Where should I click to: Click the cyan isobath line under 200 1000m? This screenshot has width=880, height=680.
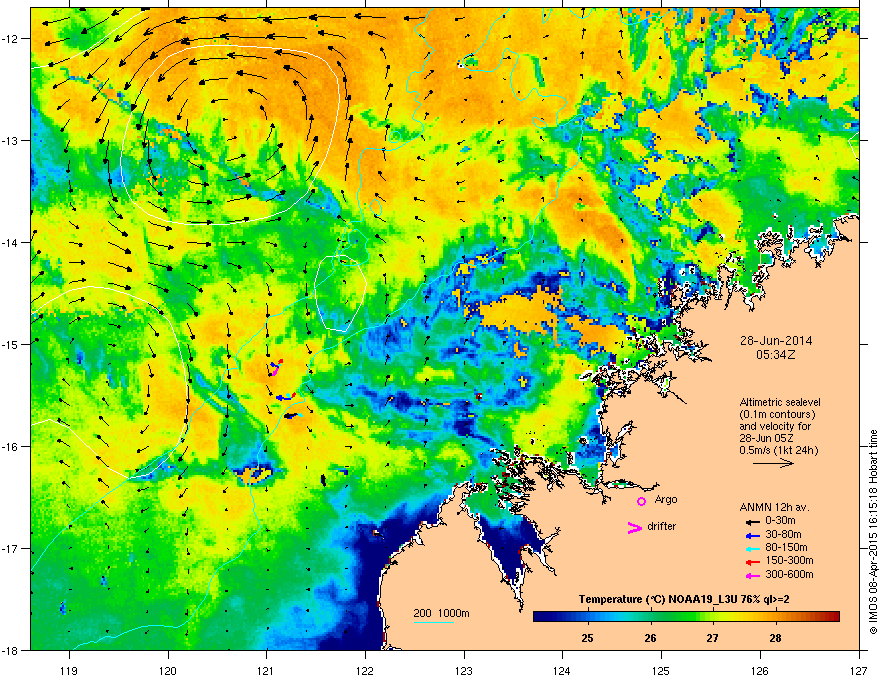coord(434,622)
